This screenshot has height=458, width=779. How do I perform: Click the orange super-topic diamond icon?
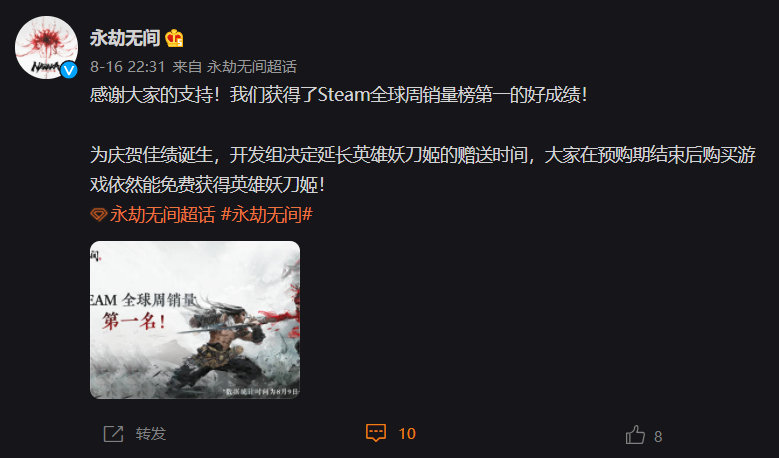click(98, 215)
